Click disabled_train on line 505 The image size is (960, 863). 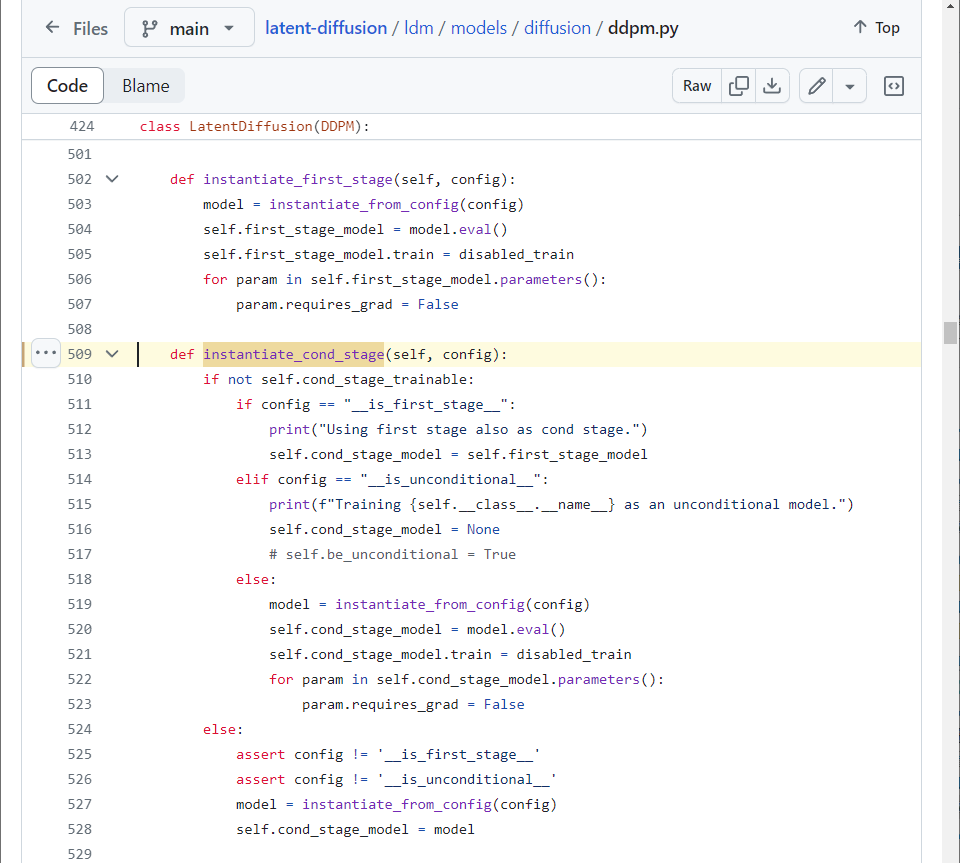click(x=516, y=255)
